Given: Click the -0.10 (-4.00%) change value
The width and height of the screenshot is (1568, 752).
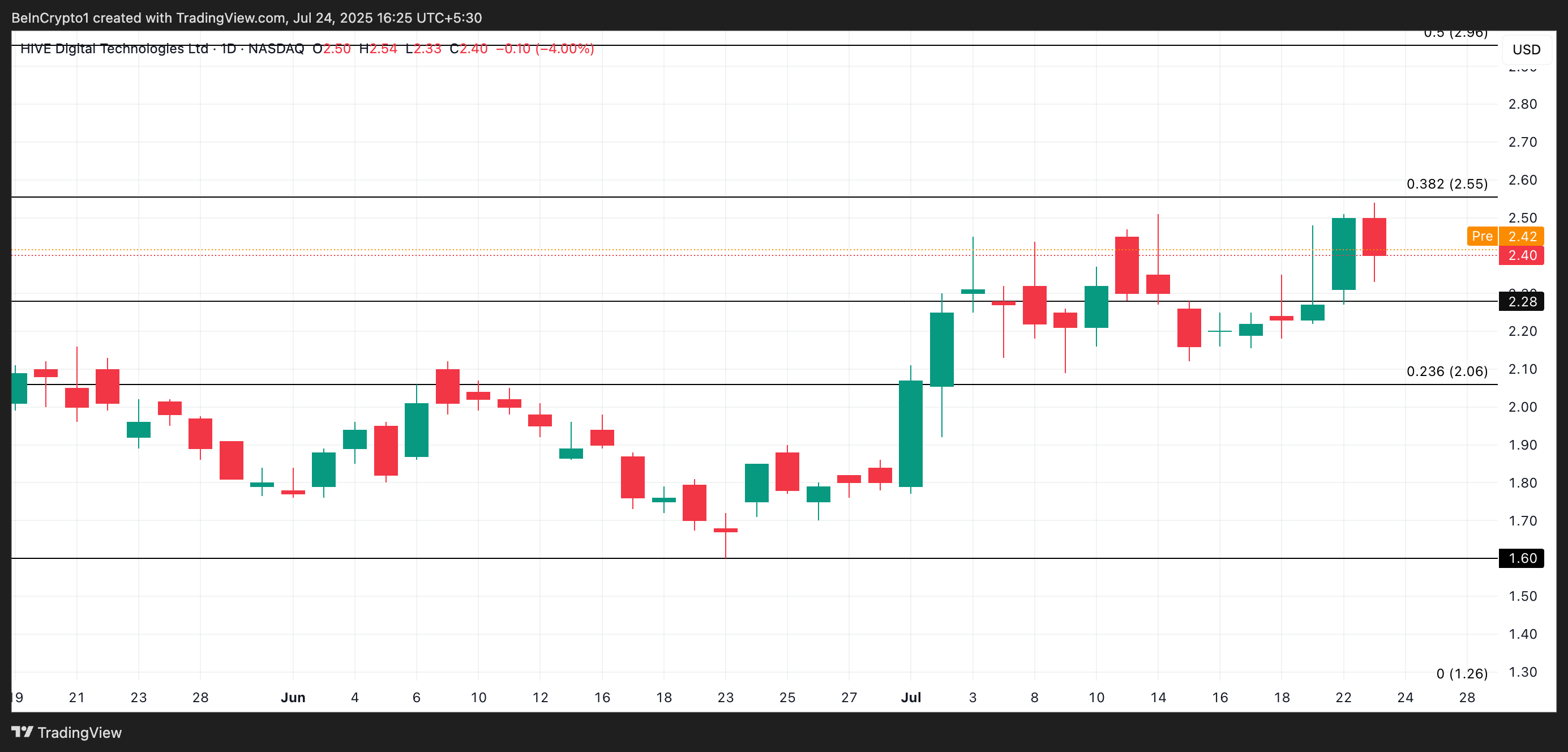Looking at the screenshot, I should 545,49.
